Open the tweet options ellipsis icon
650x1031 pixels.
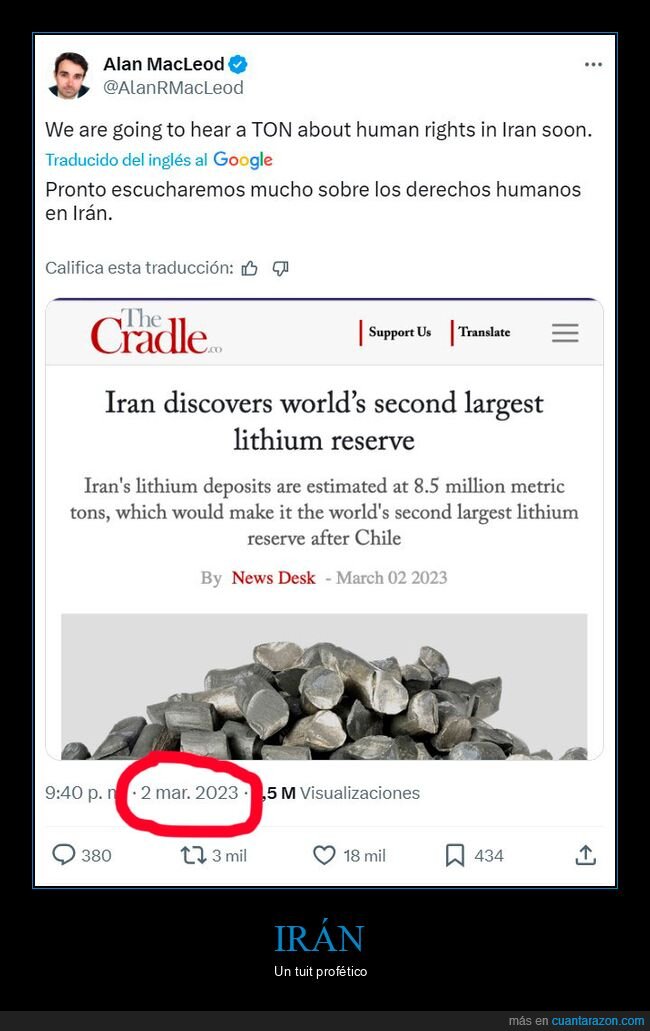(593, 63)
